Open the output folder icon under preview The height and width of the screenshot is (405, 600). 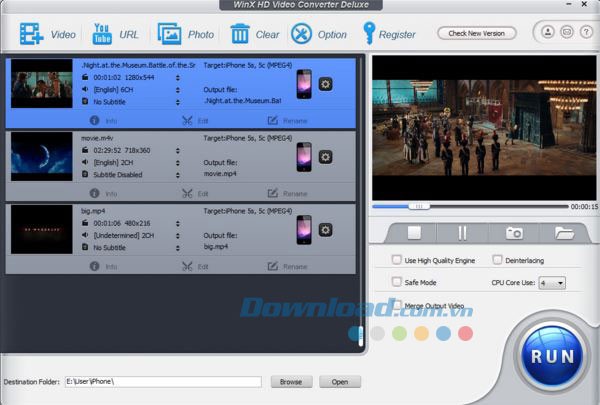564,233
